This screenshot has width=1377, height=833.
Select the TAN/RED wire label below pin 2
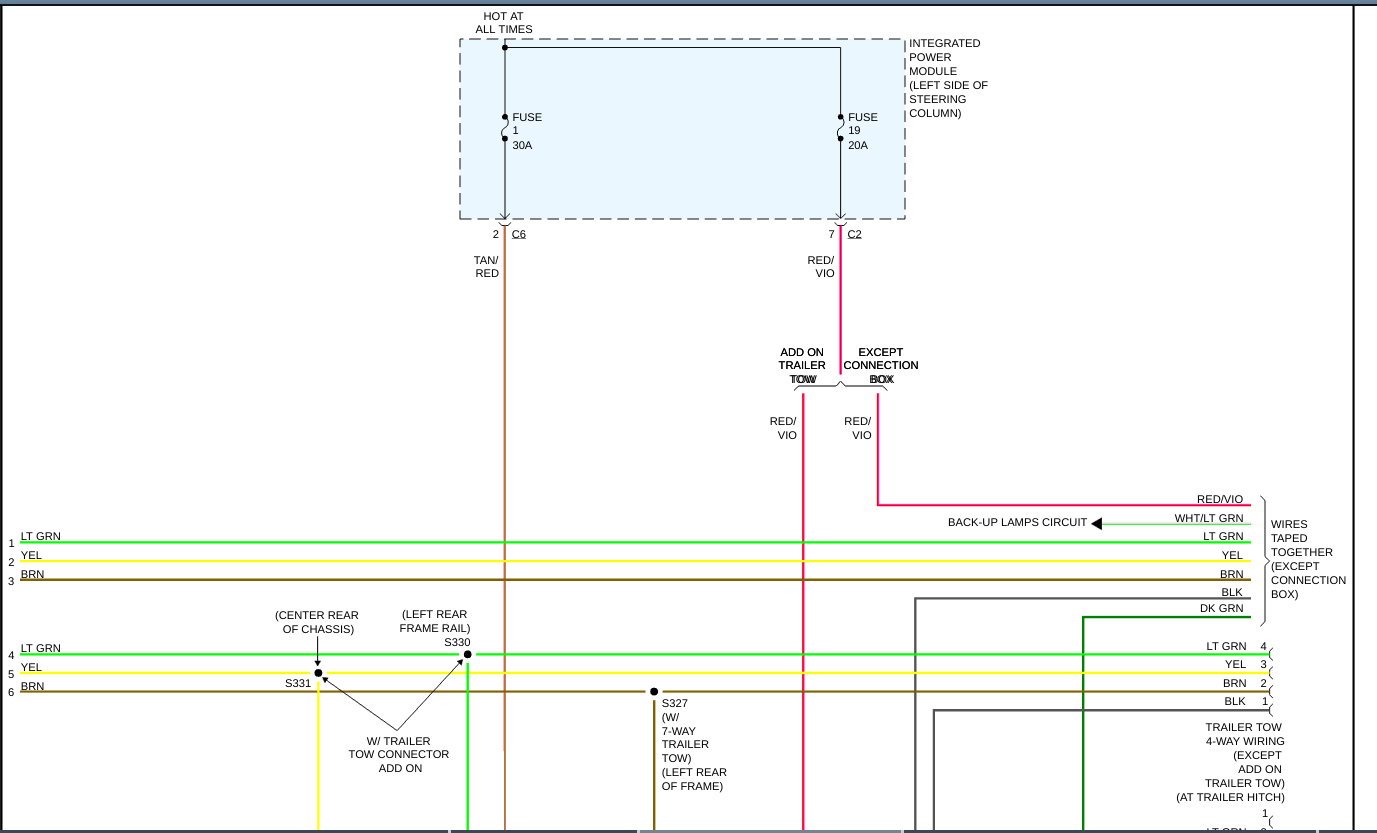pyautogui.click(x=486, y=265)
